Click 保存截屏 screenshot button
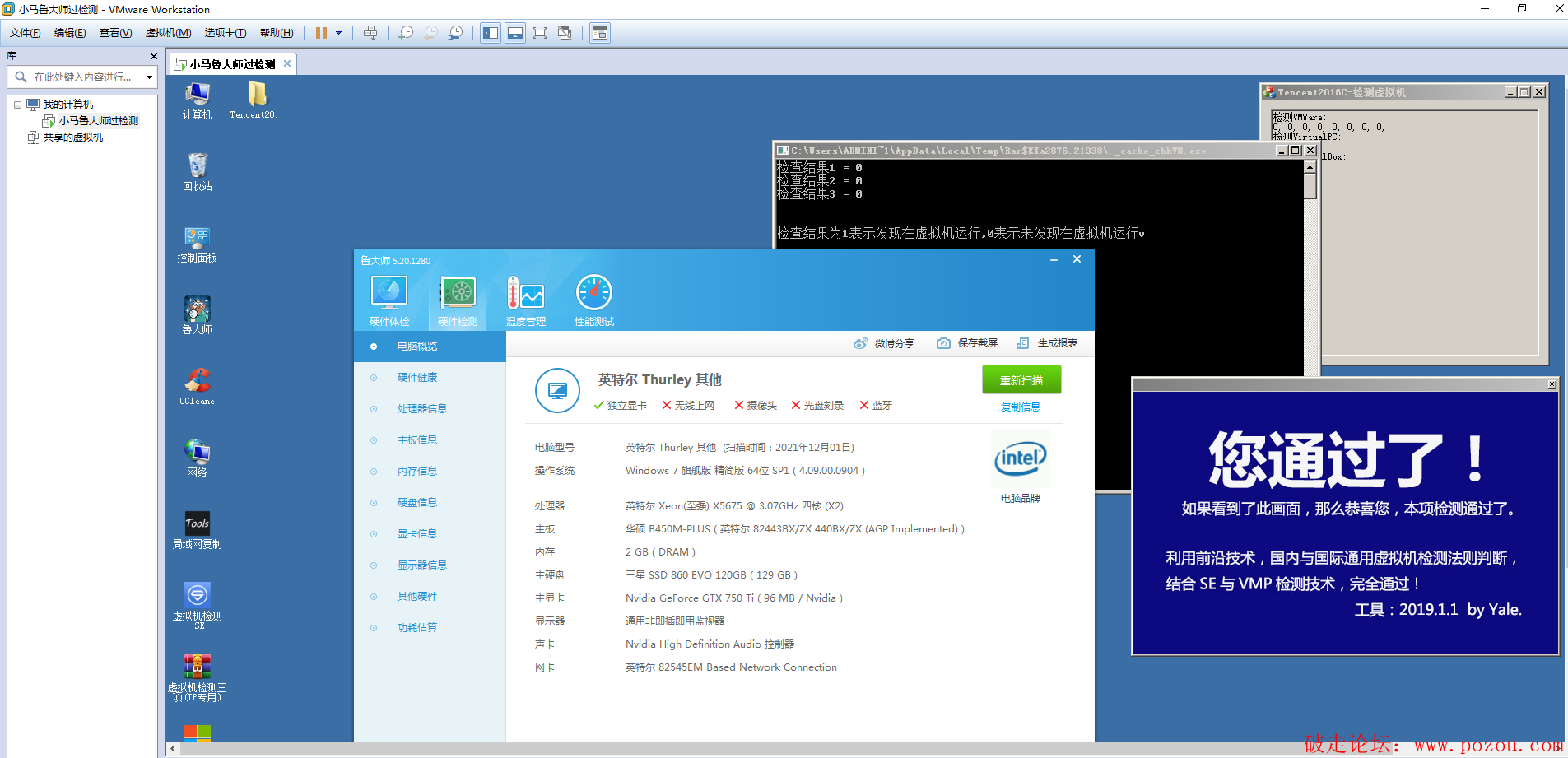The image size is (1568, 758). [967, 343]
